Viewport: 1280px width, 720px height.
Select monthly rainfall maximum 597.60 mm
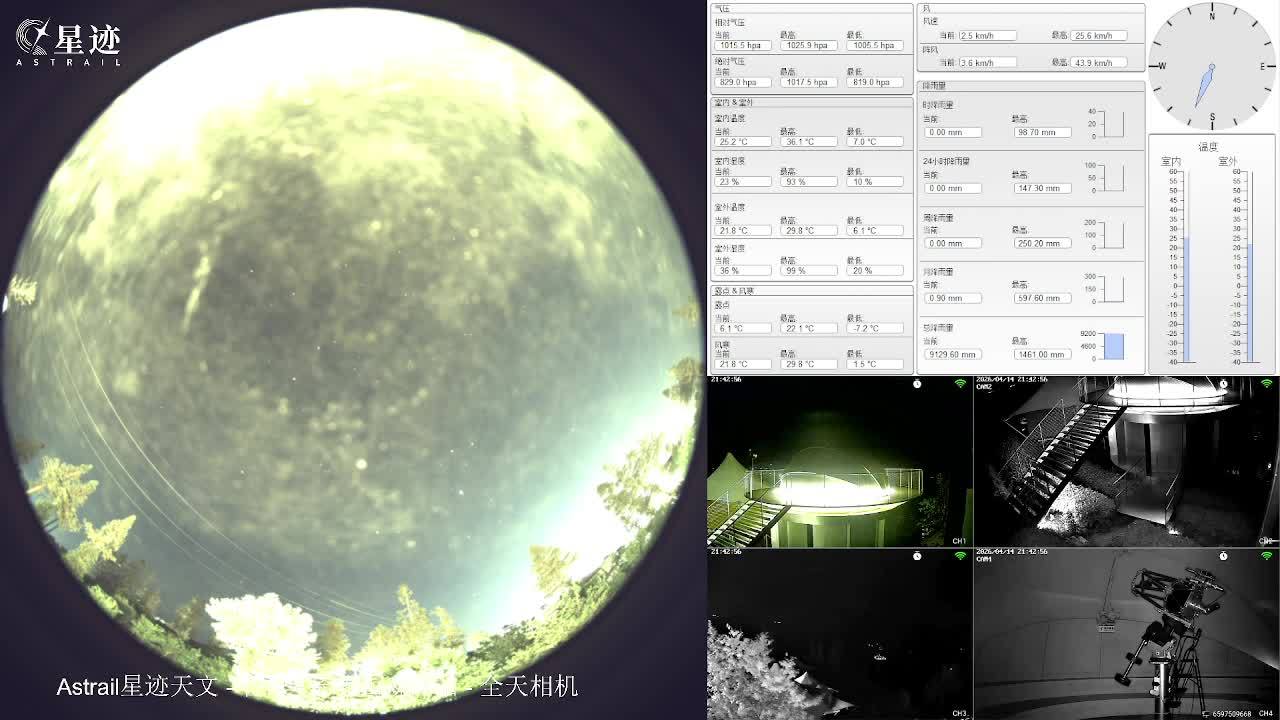1041,298
